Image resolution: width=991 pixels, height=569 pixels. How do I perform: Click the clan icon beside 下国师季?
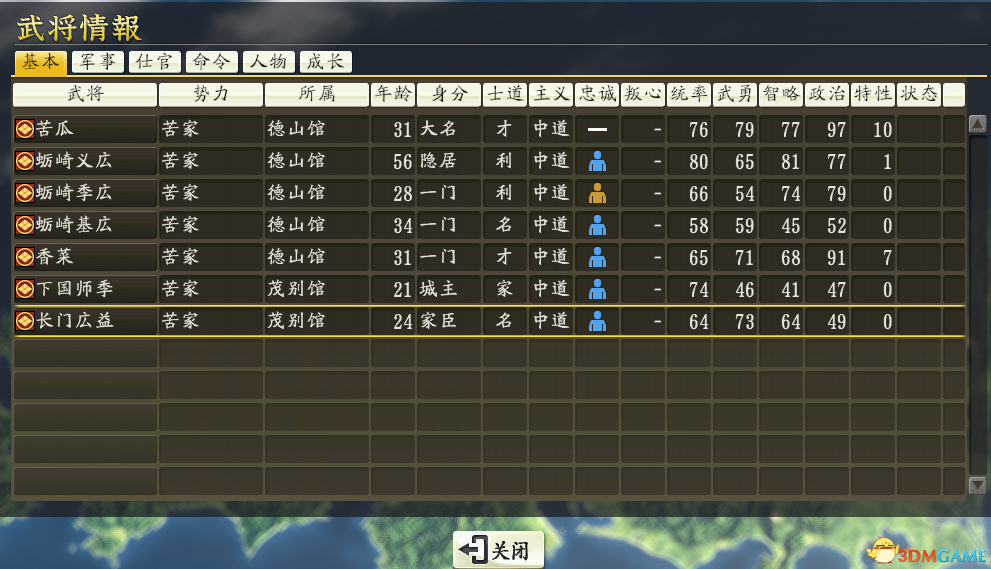click(x=25, y=289)
